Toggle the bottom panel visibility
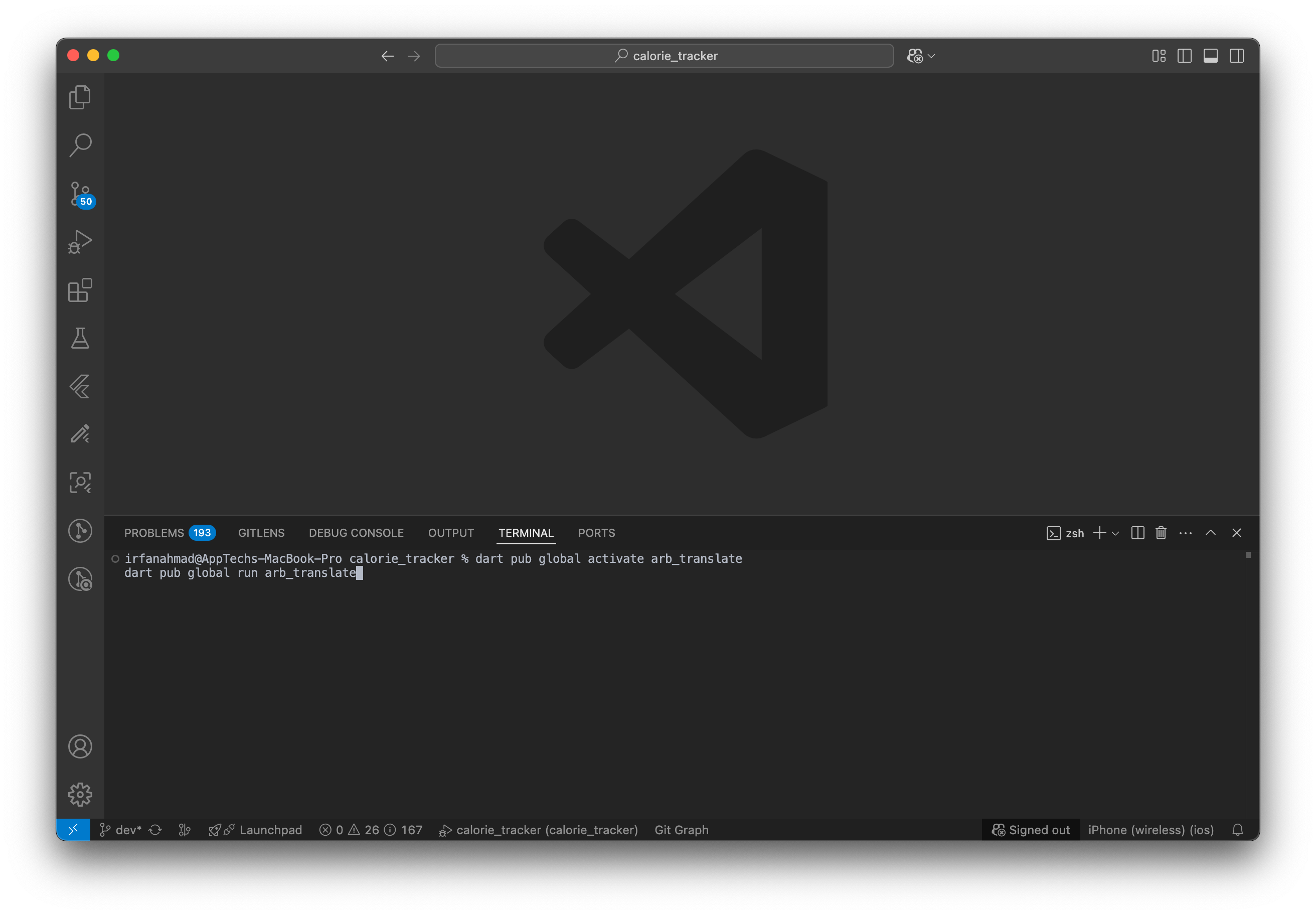Image resolution: width=1316 pixels, height=915 pixels. pyautogui.click(x=1211, y=56)
